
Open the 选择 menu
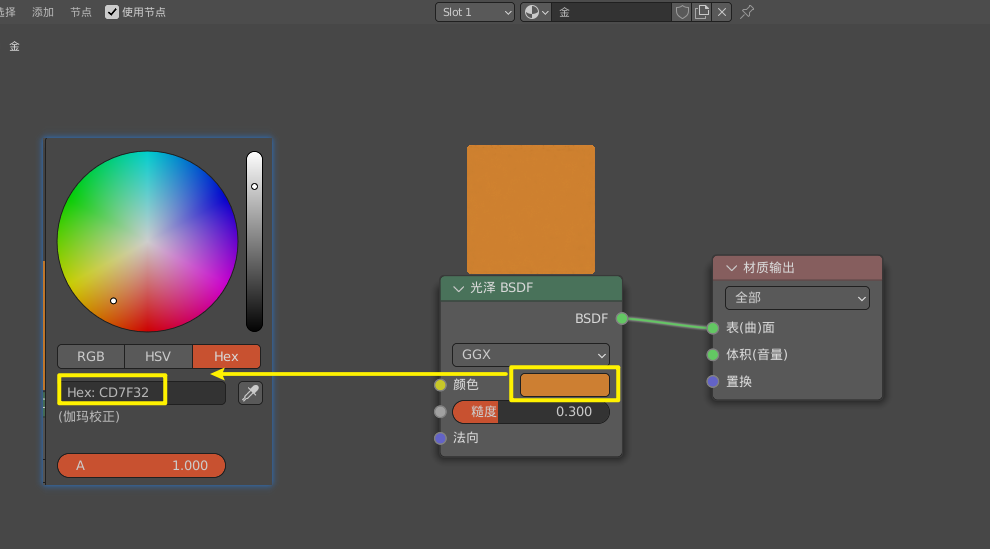[8, 12]
